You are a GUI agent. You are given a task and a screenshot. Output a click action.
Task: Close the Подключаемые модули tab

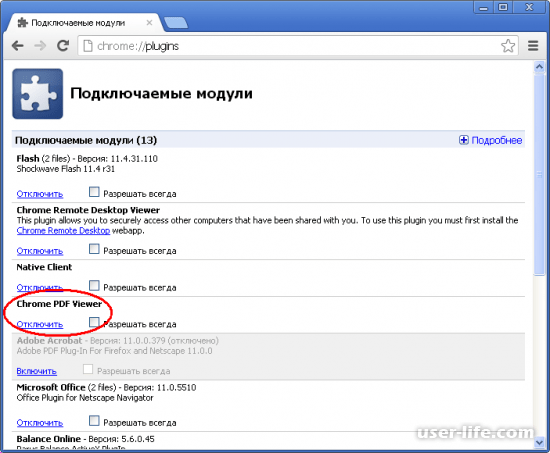point(149,23)
